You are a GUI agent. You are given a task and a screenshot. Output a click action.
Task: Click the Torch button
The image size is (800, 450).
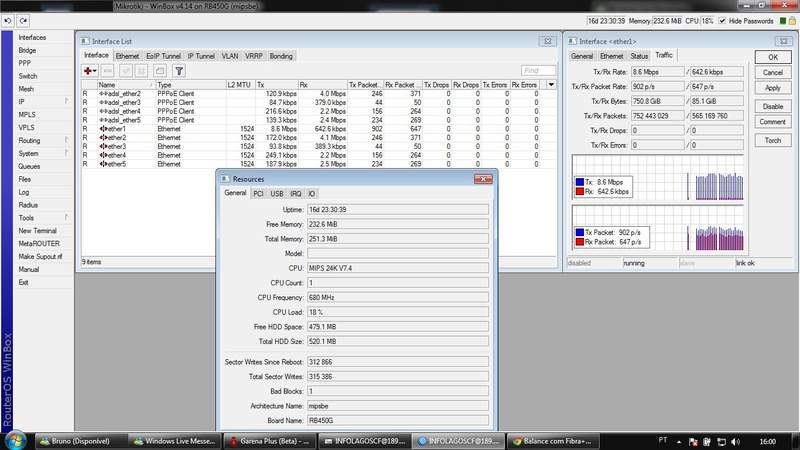point(773,140)
